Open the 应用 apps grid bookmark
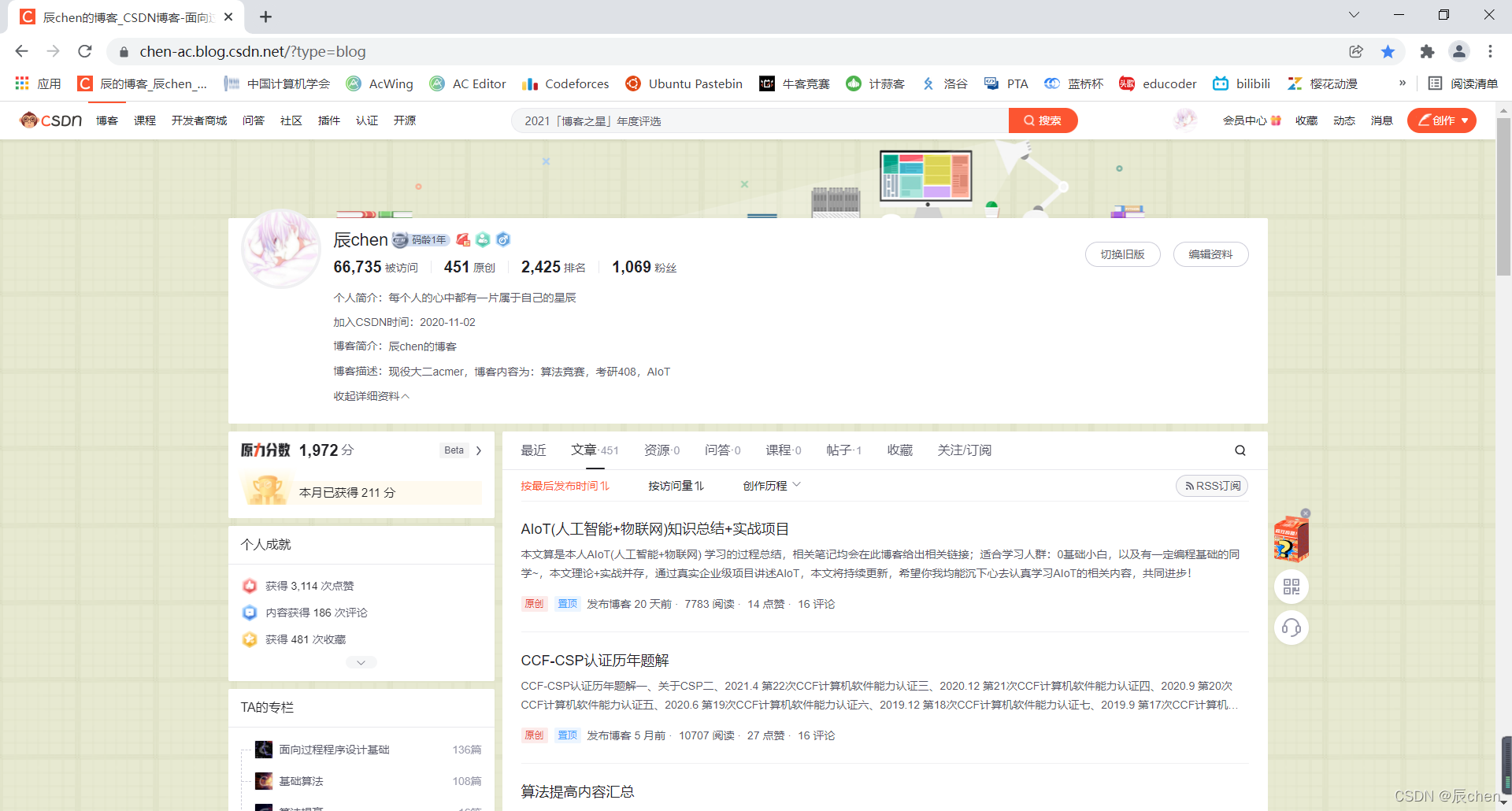Screen dimensions: 1512x811 click(x=38, y=83)
